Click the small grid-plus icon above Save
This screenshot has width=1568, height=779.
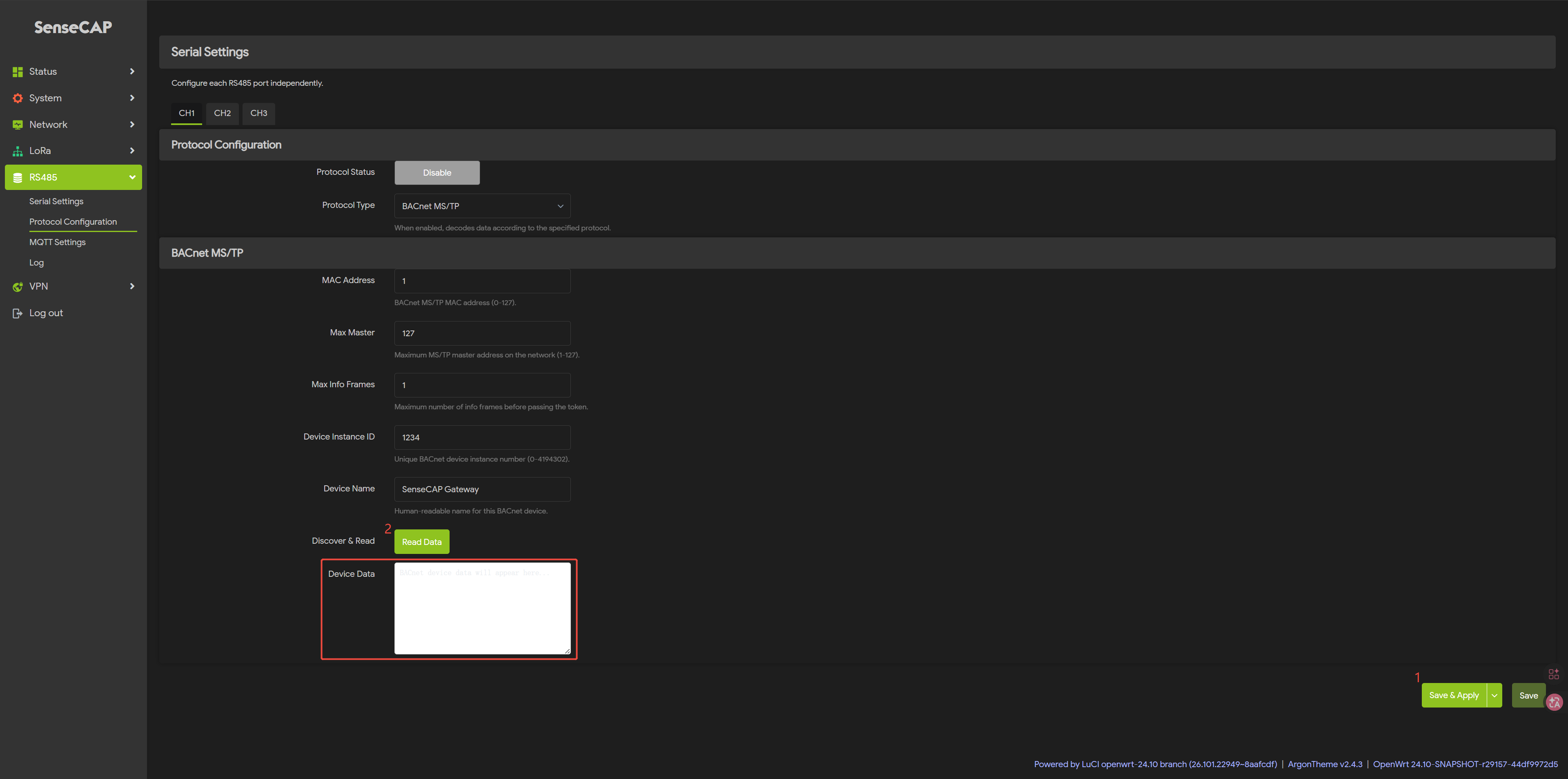coord(1553,674)
